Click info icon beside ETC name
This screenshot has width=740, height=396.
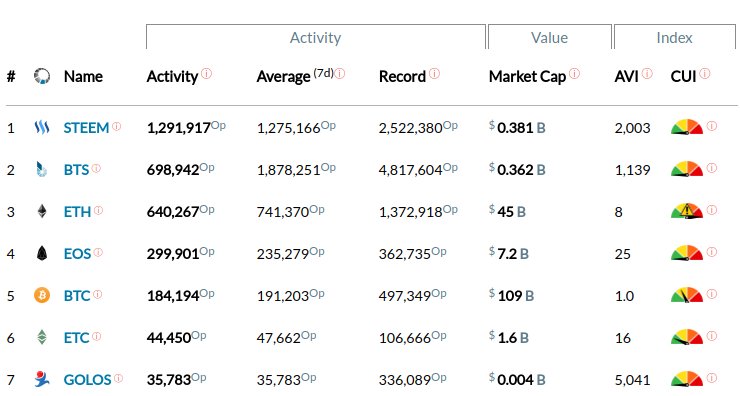pos(96,336)
